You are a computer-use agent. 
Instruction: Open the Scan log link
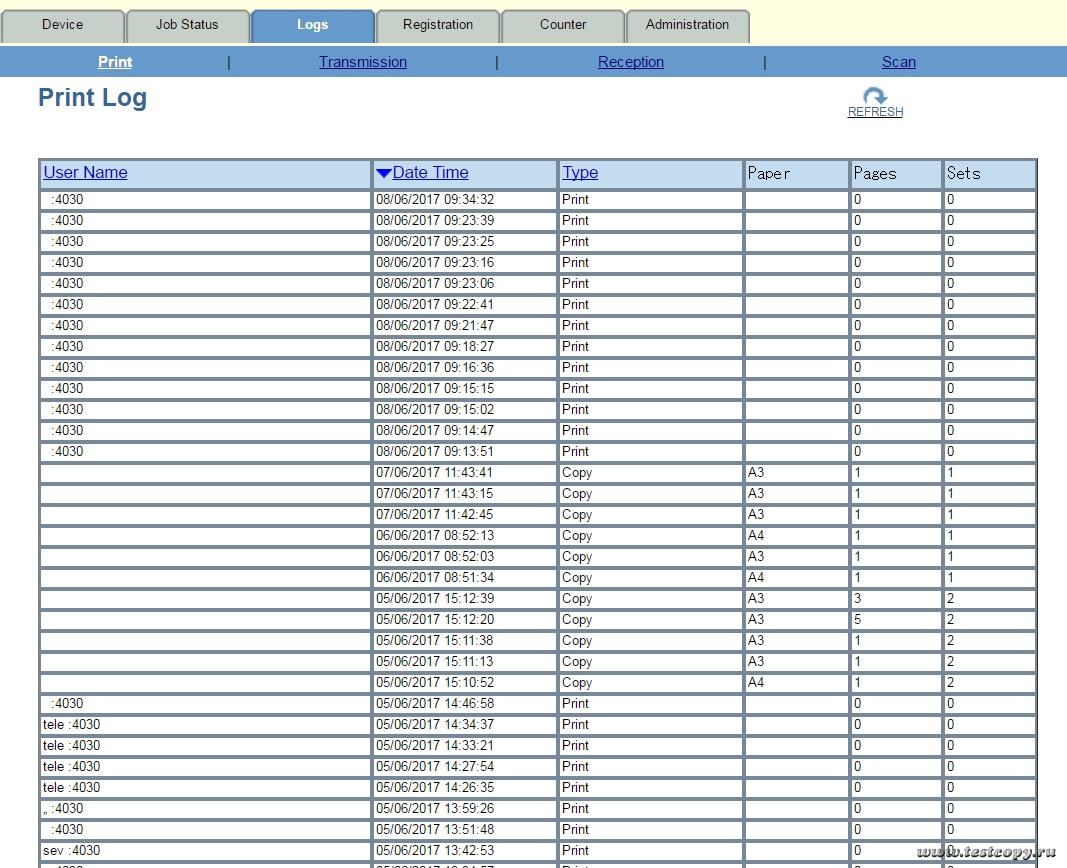[x=898, y=62]
